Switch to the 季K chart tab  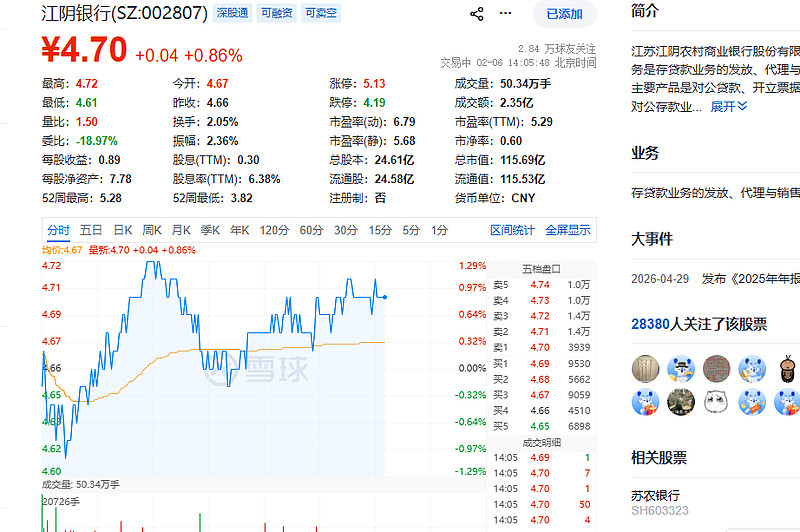pyautogui.click(x=210, y=231)
